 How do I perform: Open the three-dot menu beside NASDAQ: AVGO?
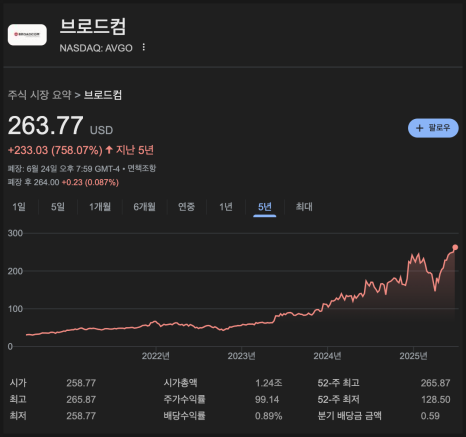pyautogui.click(x=144, y=47)
